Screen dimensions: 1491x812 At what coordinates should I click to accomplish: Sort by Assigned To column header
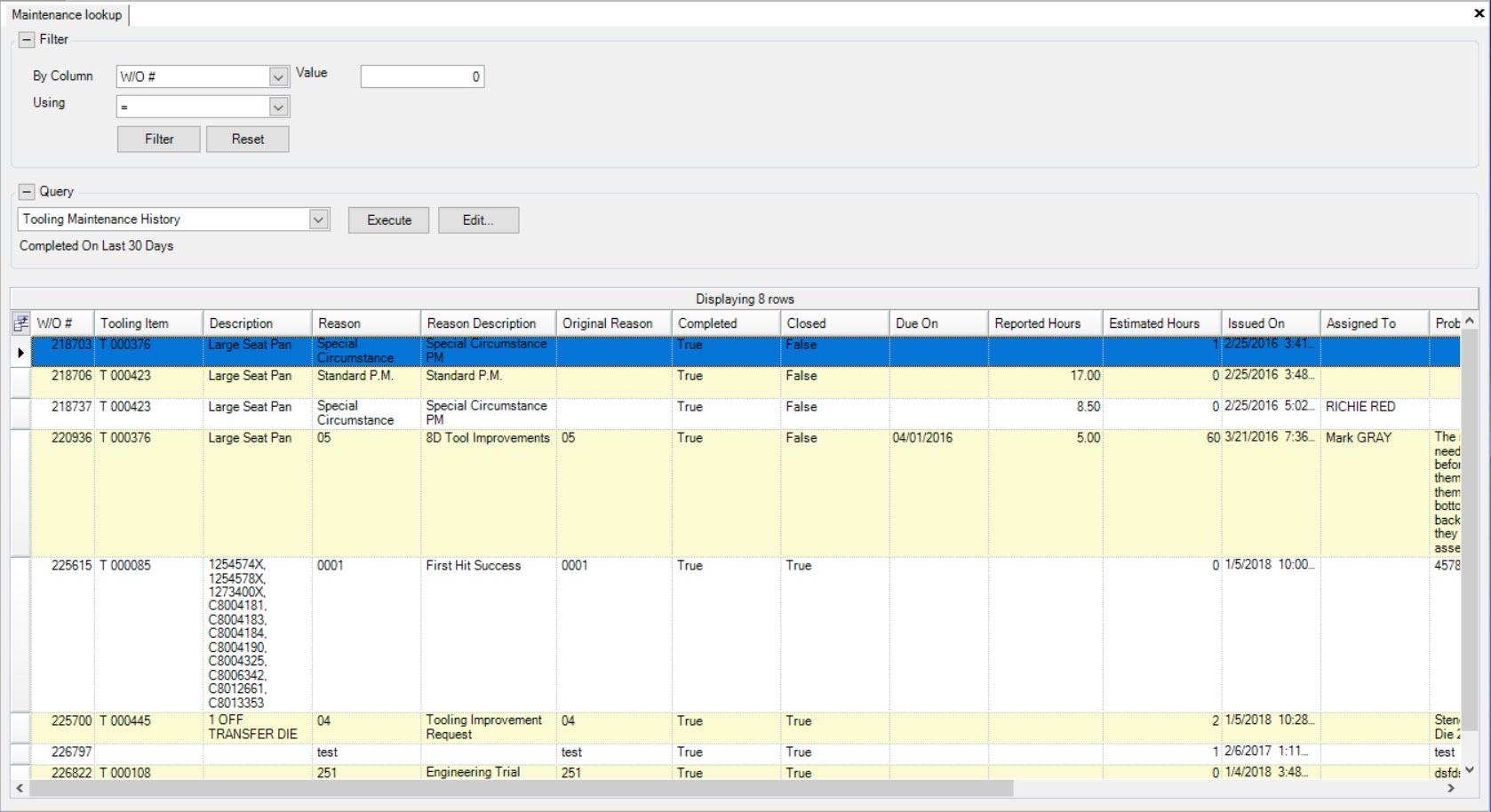click(1375, 323)
